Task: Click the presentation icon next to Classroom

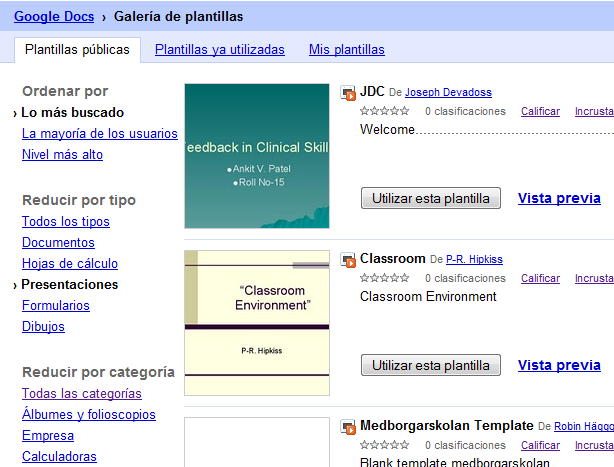Action: click(x=348, y=260)
